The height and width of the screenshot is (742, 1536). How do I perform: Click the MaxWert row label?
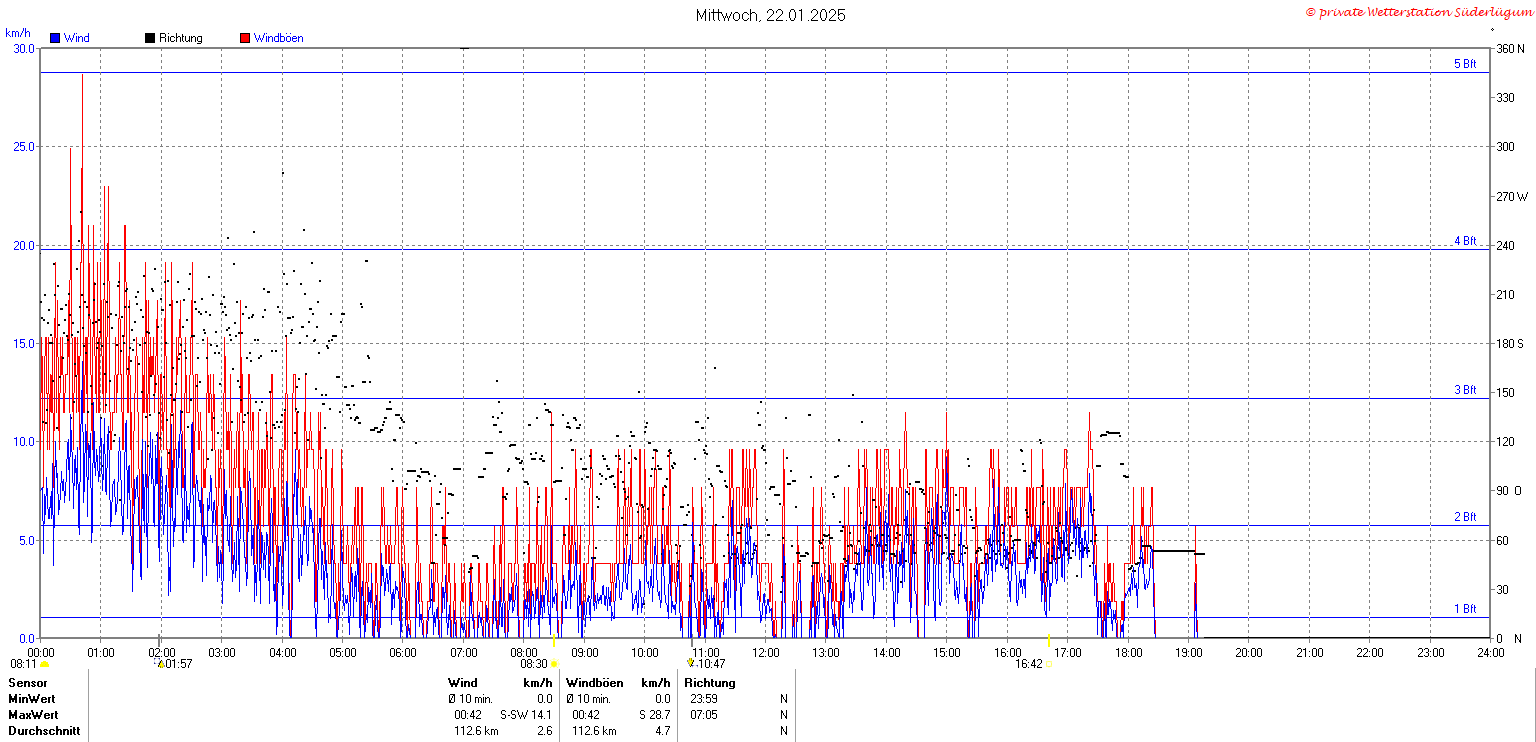tap(33, 715)
